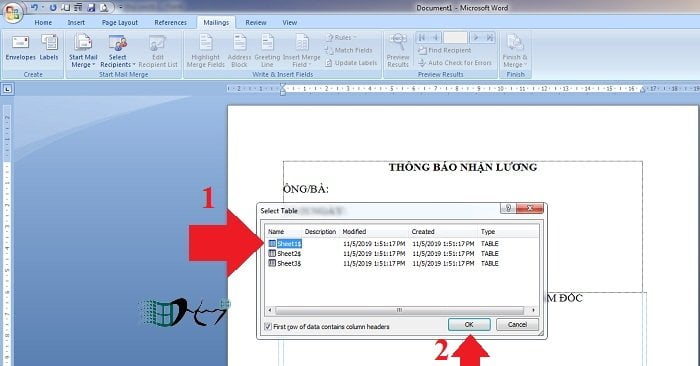Viewport: 700px width, 366px height.
Task: Click Edit Recipient List button
Action: tap(158, 51)
